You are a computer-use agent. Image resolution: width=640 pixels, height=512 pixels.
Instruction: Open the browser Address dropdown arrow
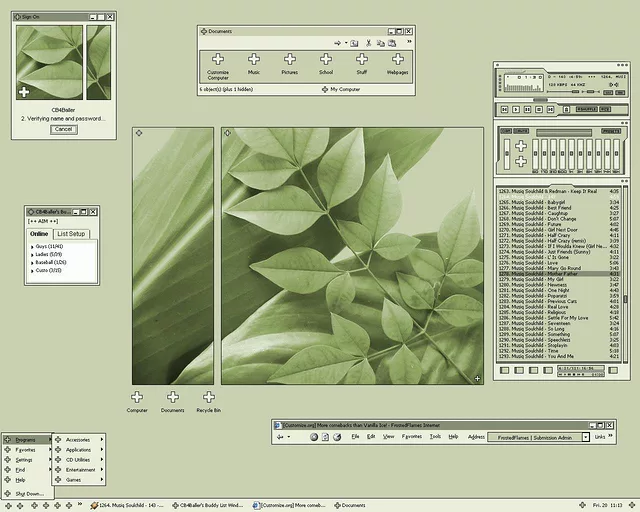click(x=585, y=437)
